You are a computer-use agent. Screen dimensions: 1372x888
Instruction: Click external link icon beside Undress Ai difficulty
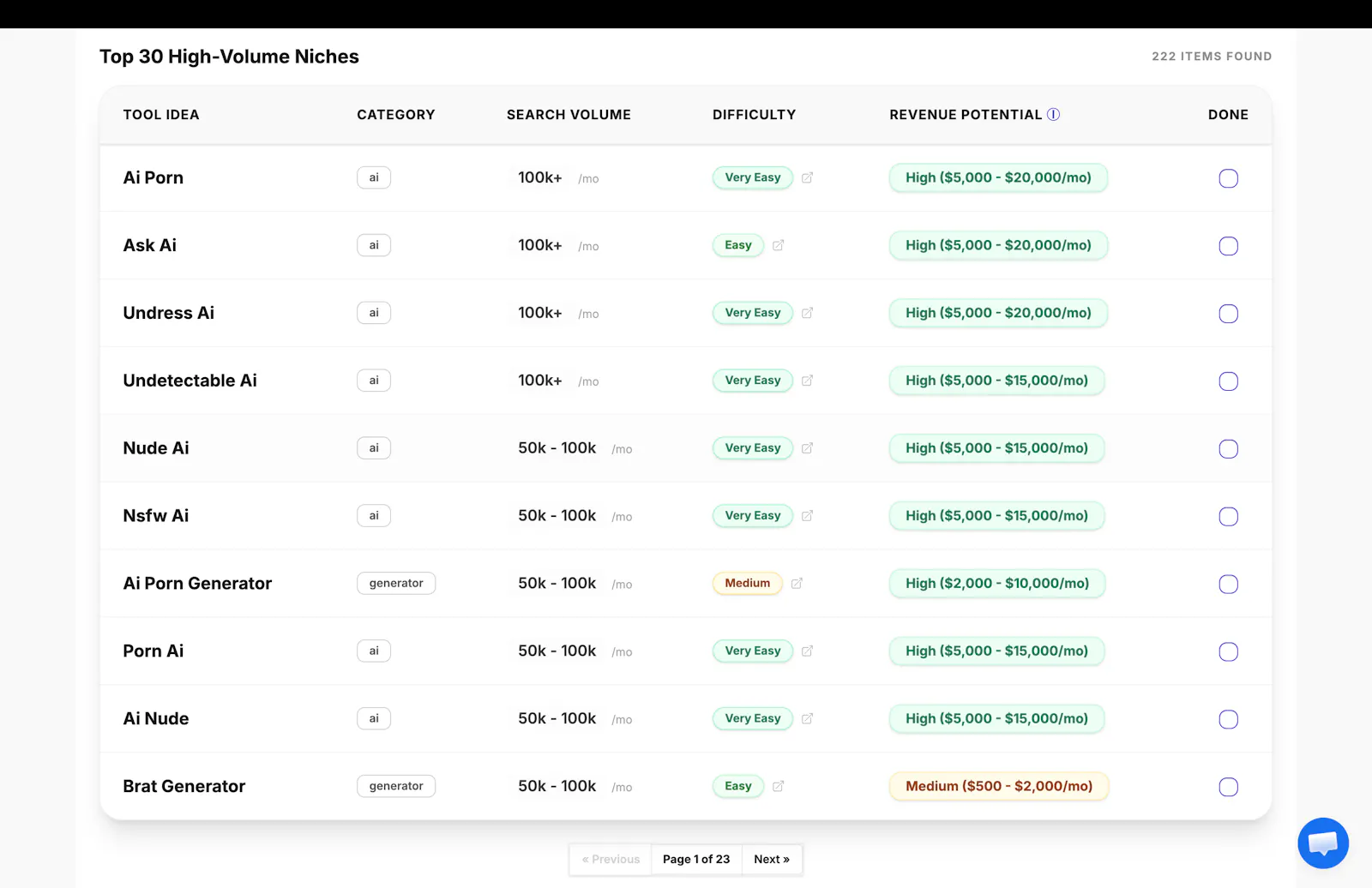coord(807,313)
